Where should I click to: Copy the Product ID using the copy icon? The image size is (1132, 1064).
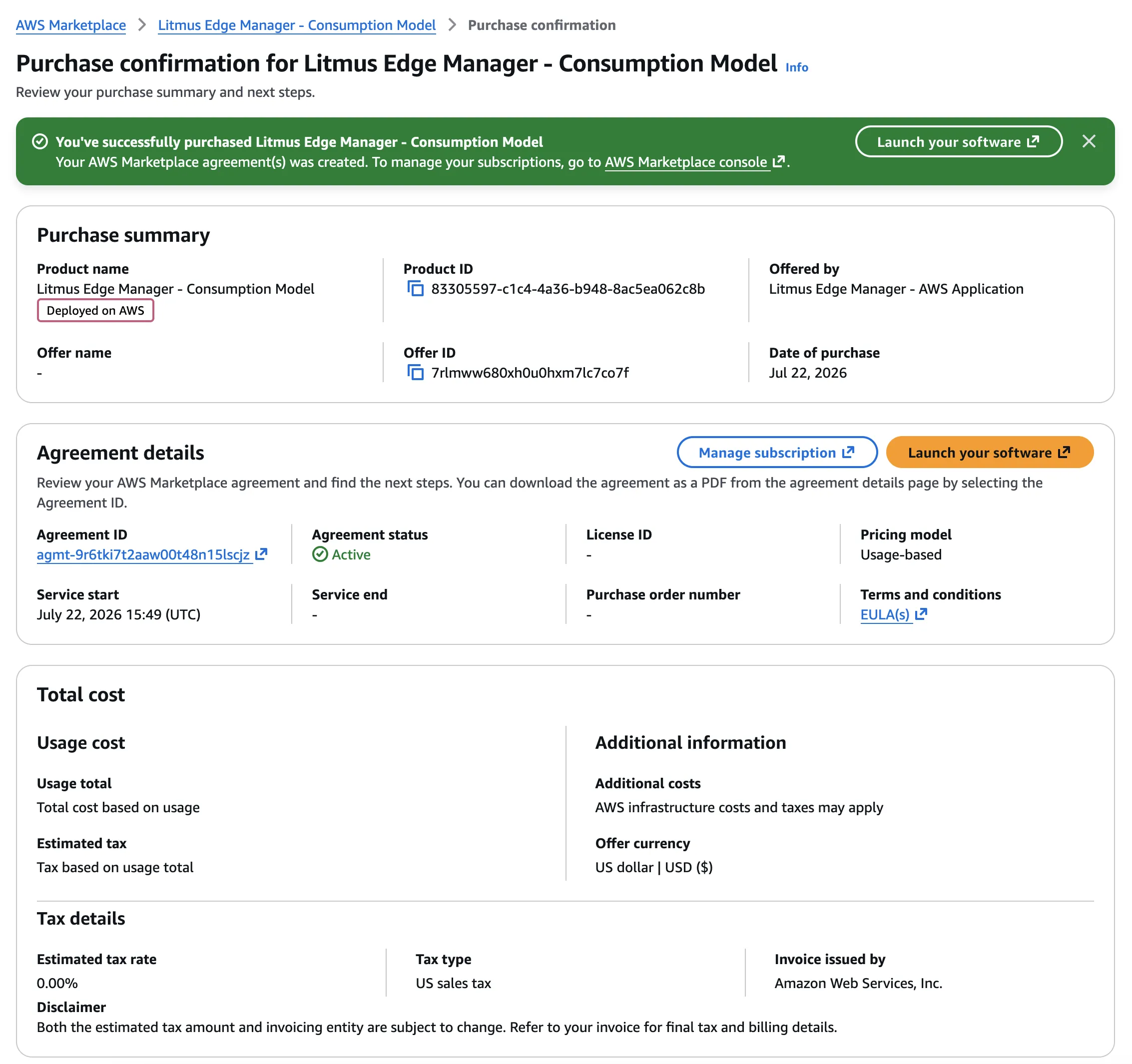416,289
